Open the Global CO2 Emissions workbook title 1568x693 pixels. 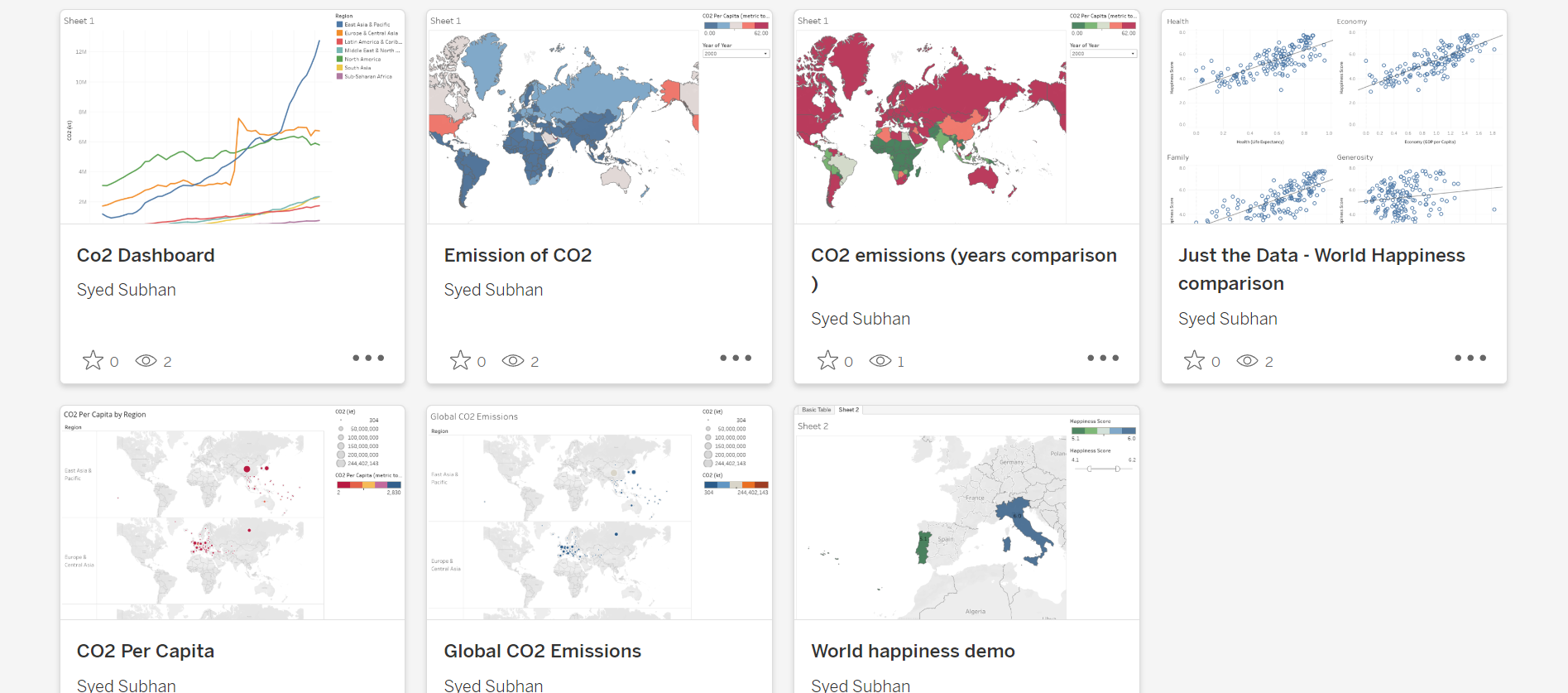tap(543, 651)
